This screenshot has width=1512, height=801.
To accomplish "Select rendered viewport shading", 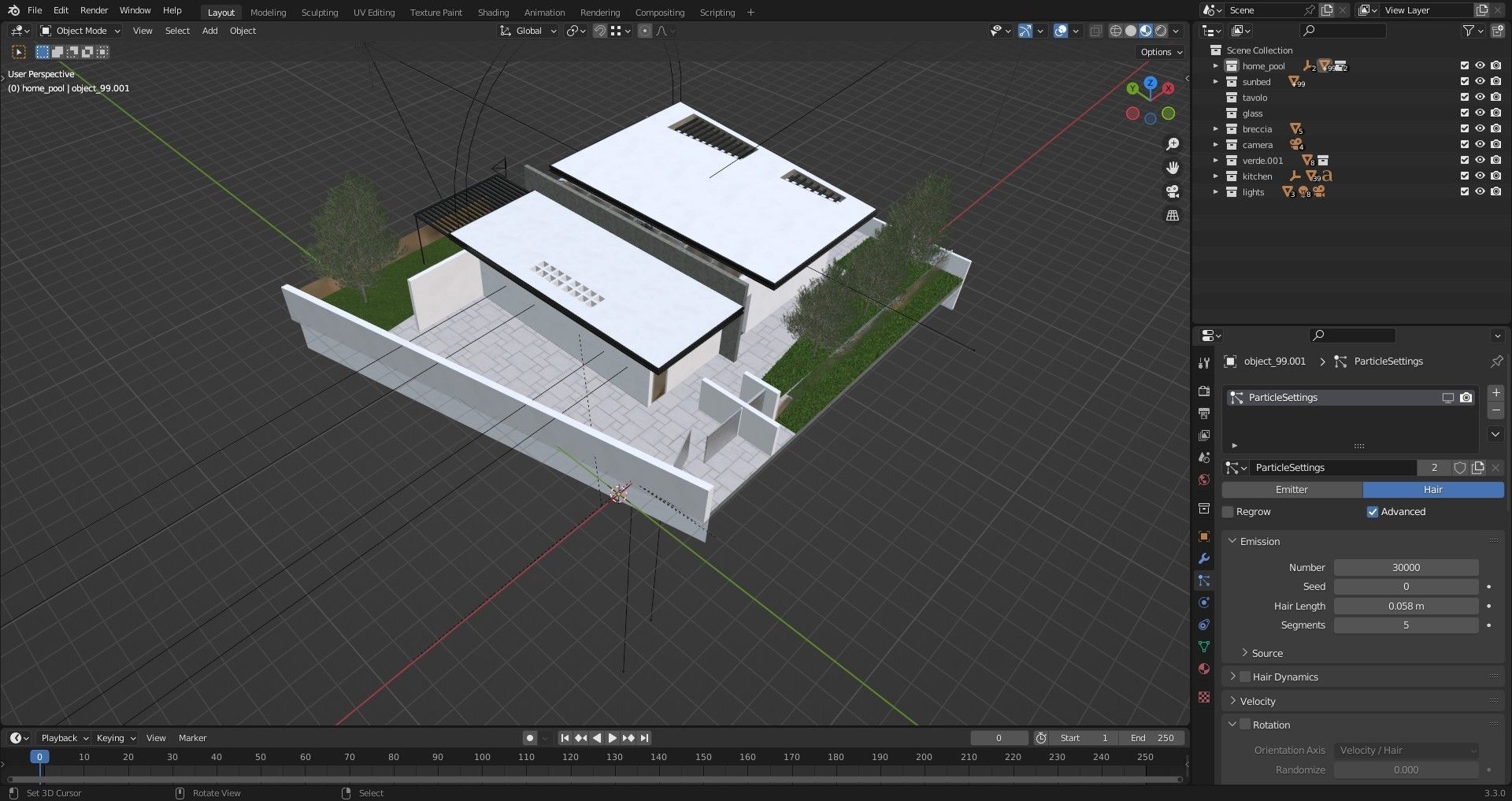I will (x=1161, y=31).
